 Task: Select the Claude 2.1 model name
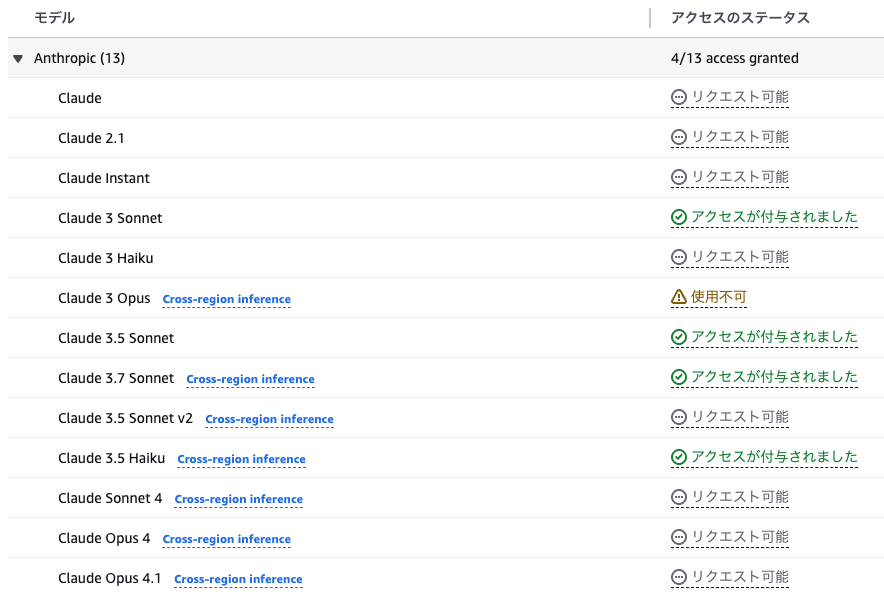point(91,139)
